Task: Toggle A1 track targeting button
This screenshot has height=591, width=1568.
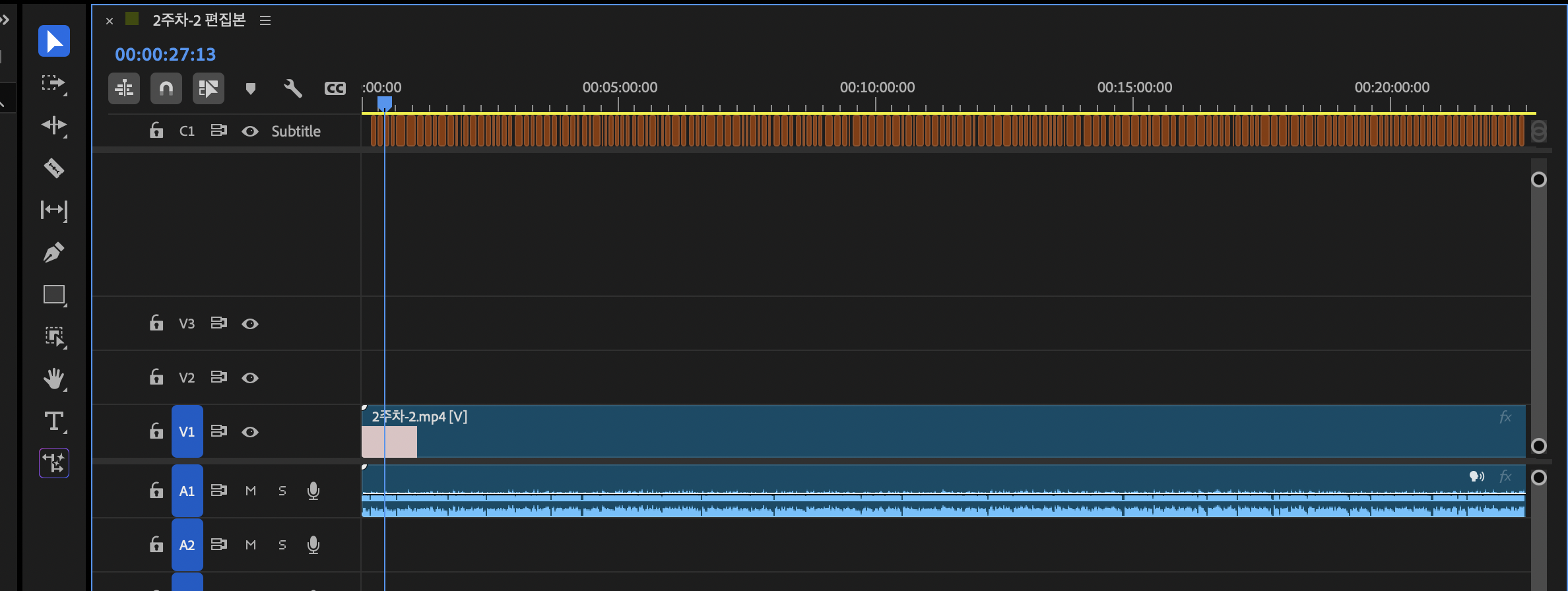Action: 187,491
